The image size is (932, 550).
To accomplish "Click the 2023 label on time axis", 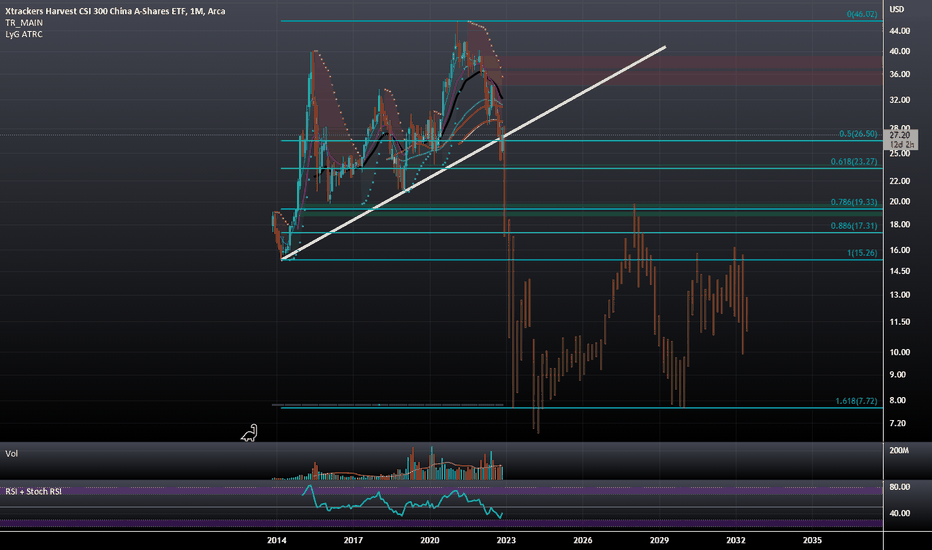I will pyautogui.click(x=506, y=540).
